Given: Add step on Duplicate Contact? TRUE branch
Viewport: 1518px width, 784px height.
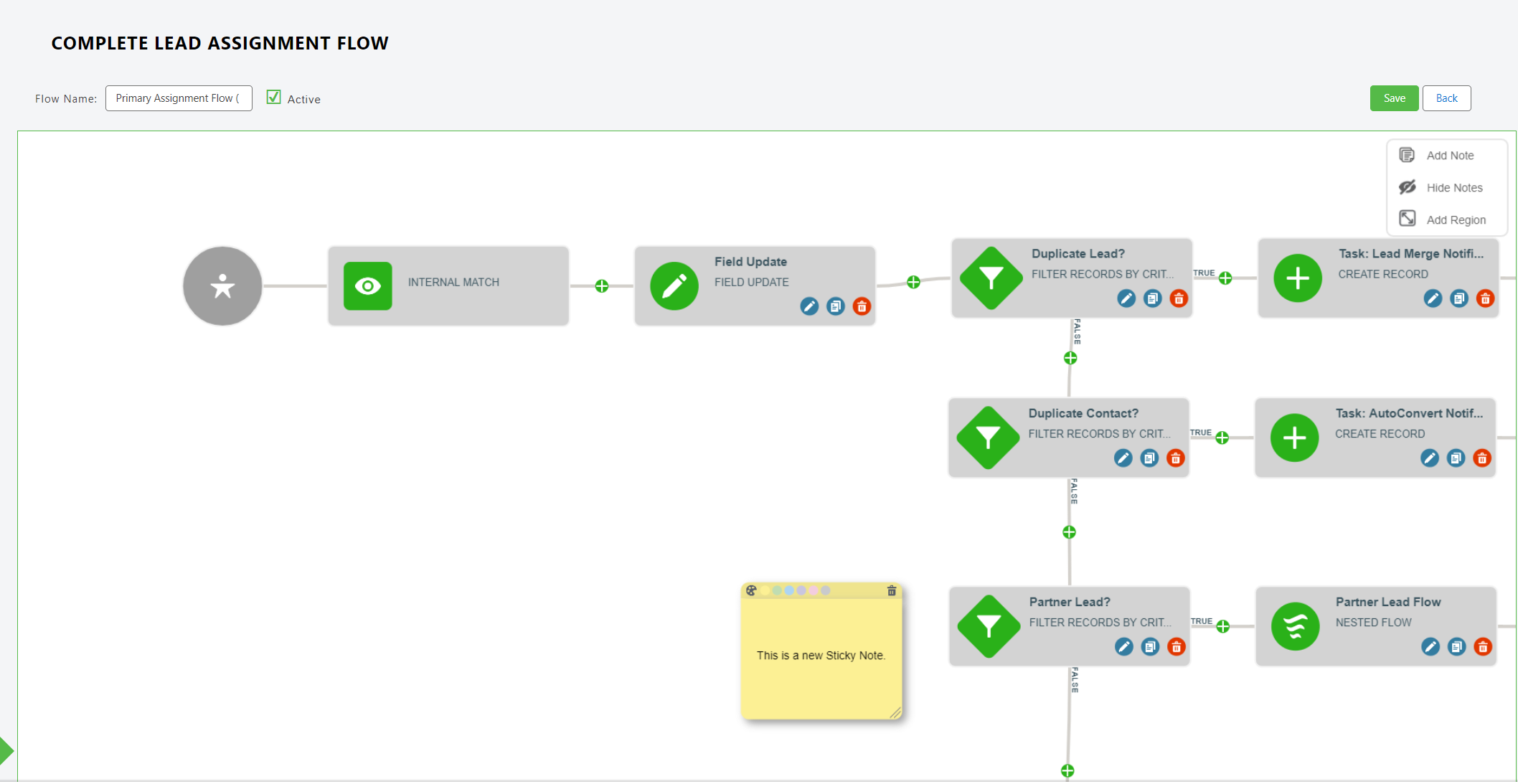Looking at the screenshot, I should coord(1222,438).
